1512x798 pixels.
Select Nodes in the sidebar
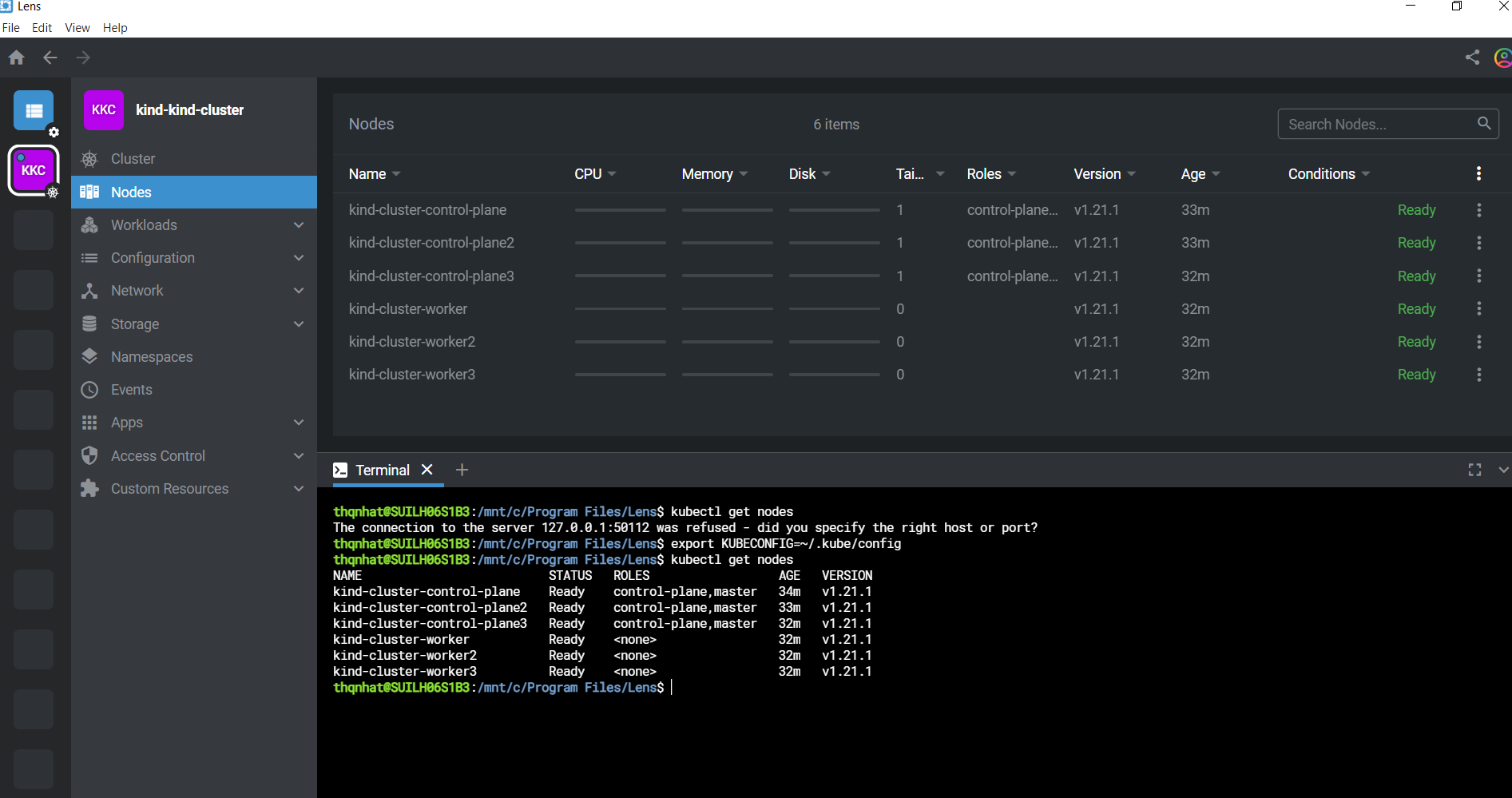194,193
